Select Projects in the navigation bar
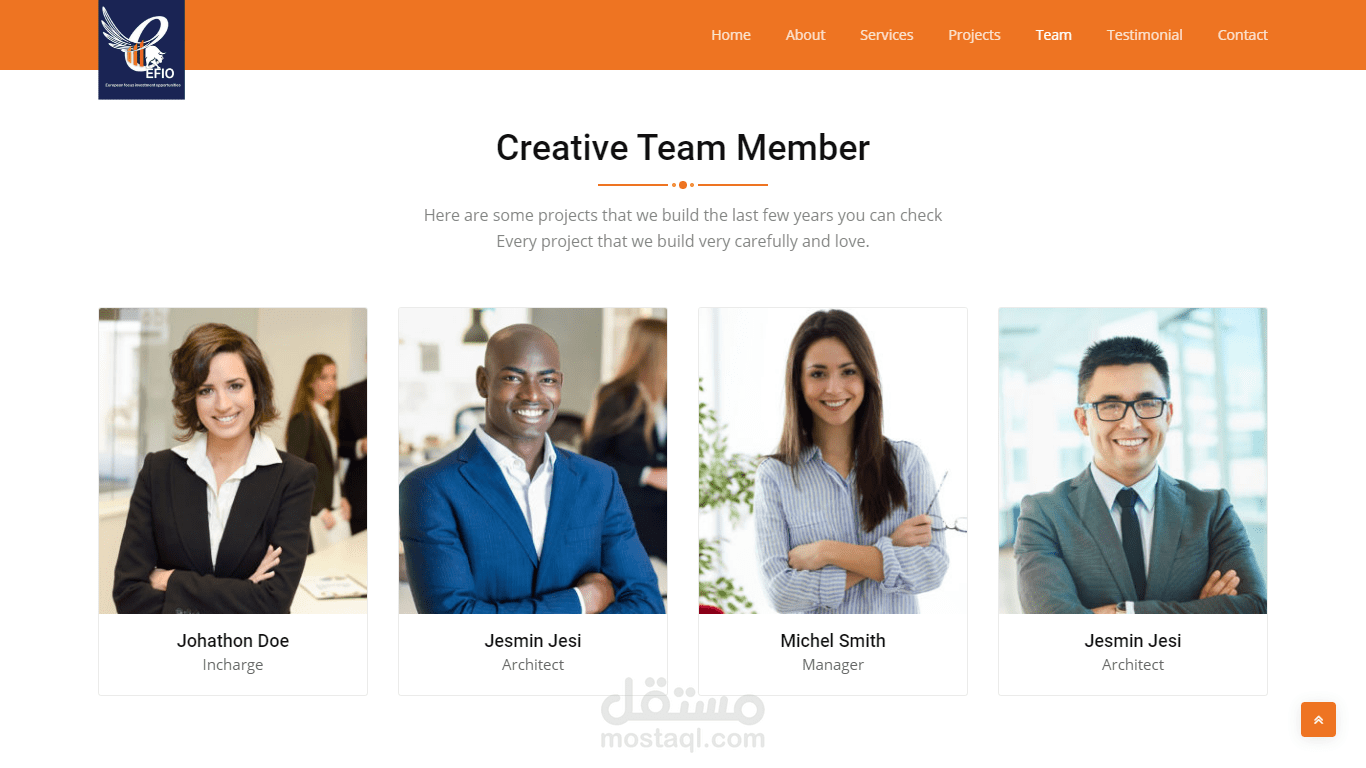This screenshot has height=768, width=1366. click(x=974, y=35)
